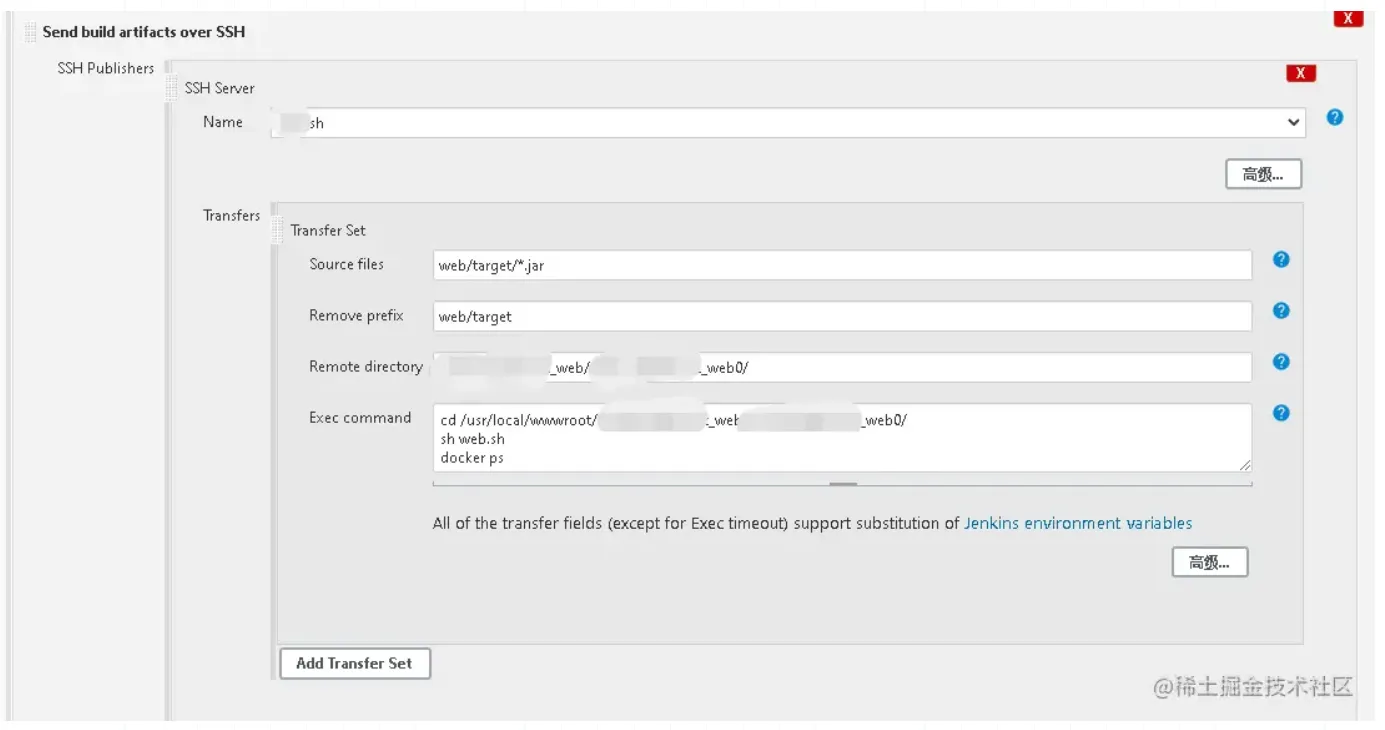This screenshot has height=730, width=1385.
Task: Click the 高级 button in Transfer Set
Action: pyautogui.click(x=1210, y=563)
